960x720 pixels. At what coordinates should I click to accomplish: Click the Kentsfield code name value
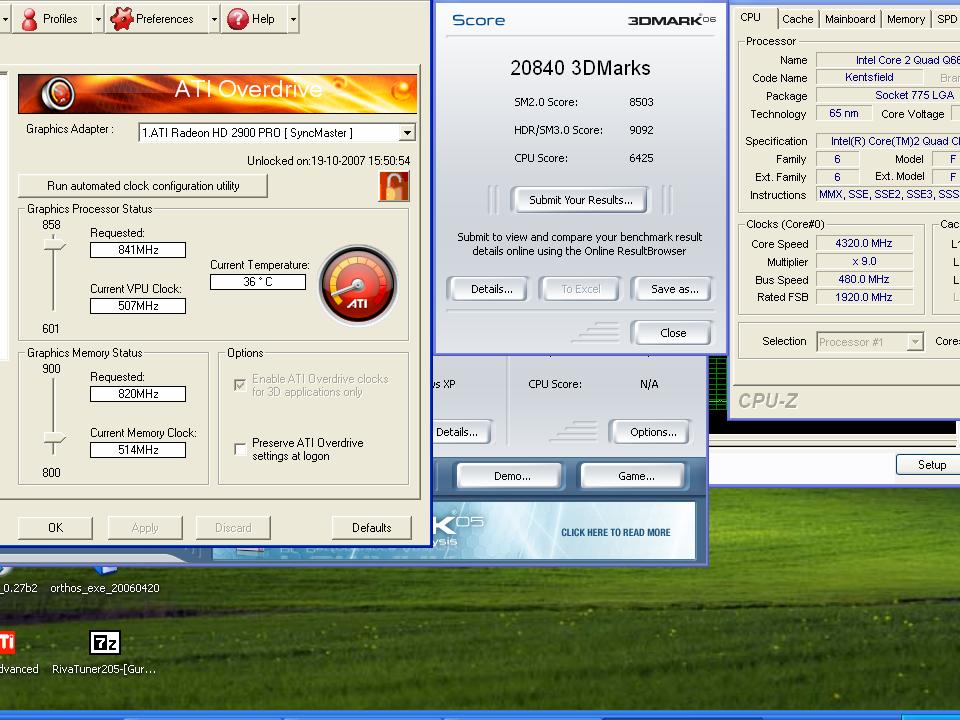(x=869, y=77)
